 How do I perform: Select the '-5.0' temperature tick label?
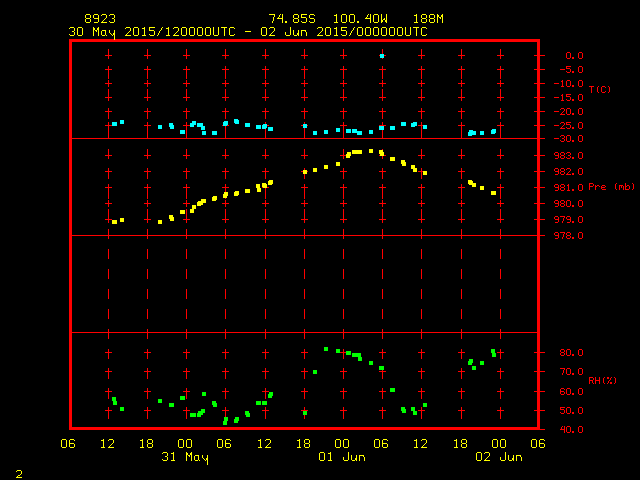[571, 70]
